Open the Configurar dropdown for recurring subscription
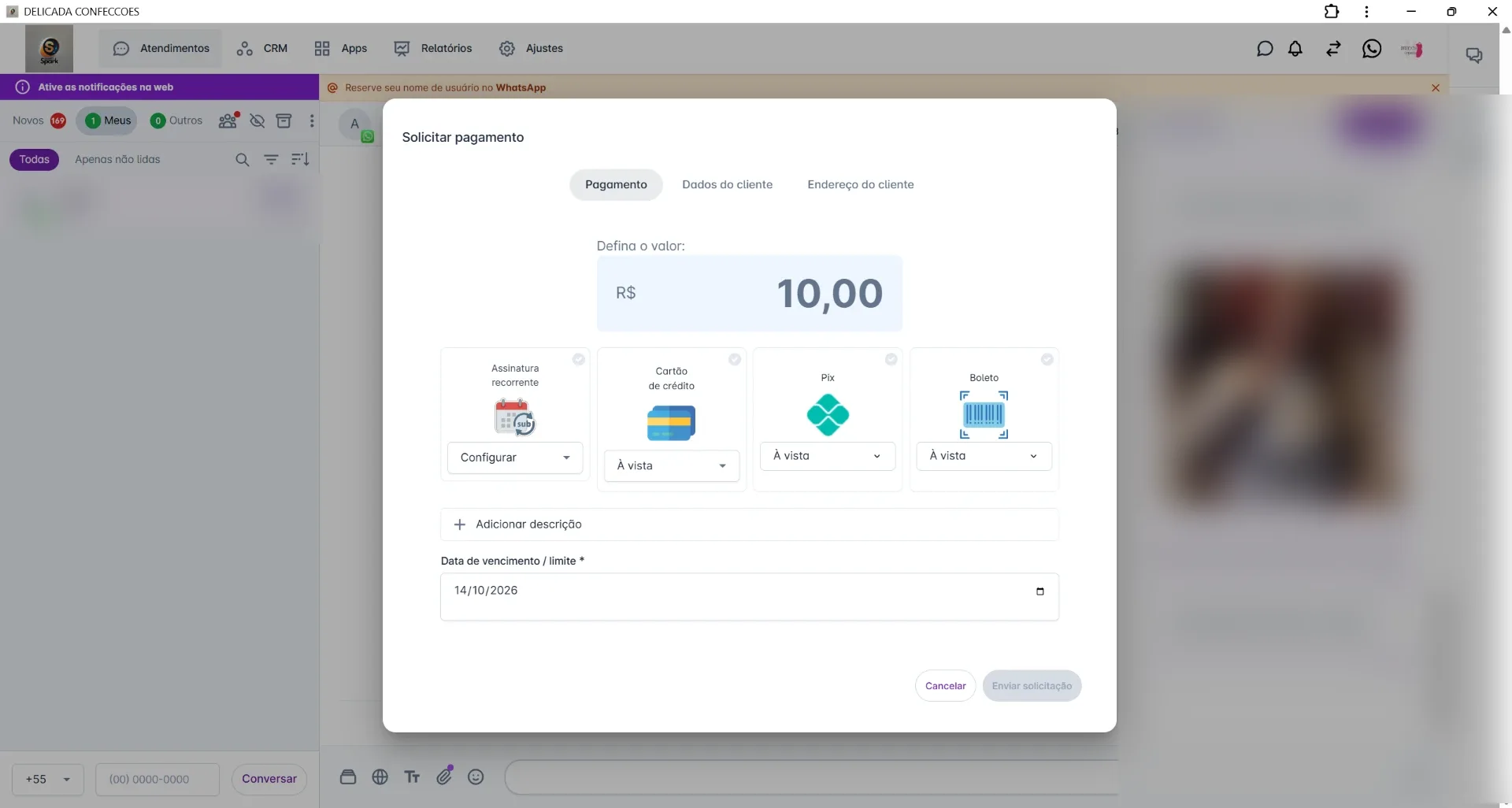This screenshot has width=1512, height=808. pos(515,458)
